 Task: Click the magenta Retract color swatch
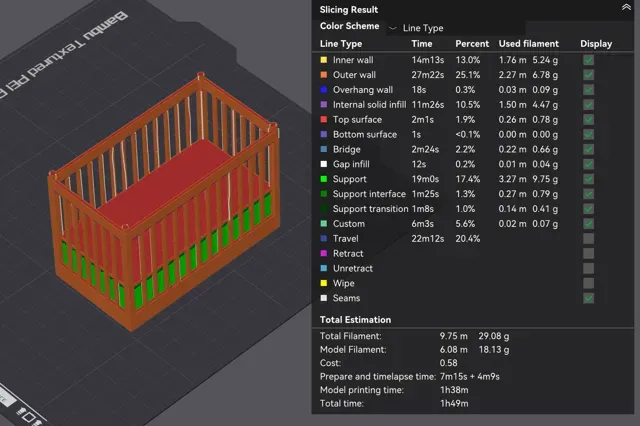point(324,253)
